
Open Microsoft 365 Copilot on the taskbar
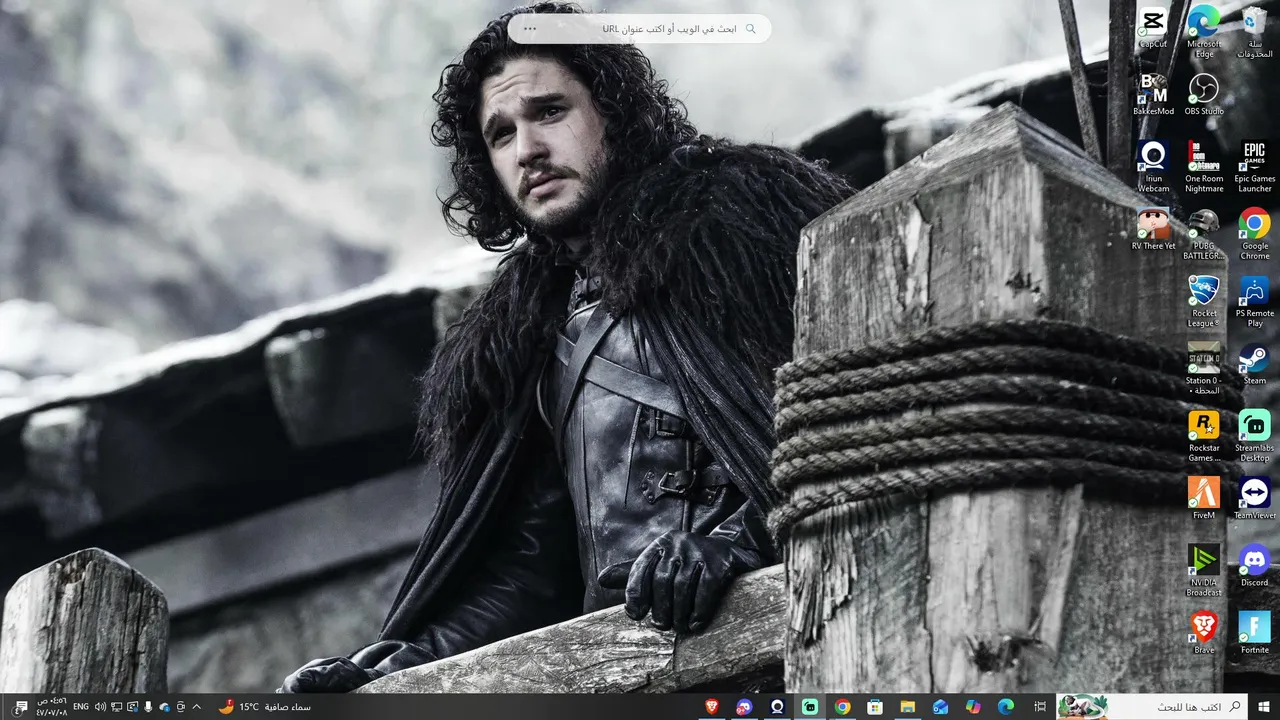tap(973, 707)
